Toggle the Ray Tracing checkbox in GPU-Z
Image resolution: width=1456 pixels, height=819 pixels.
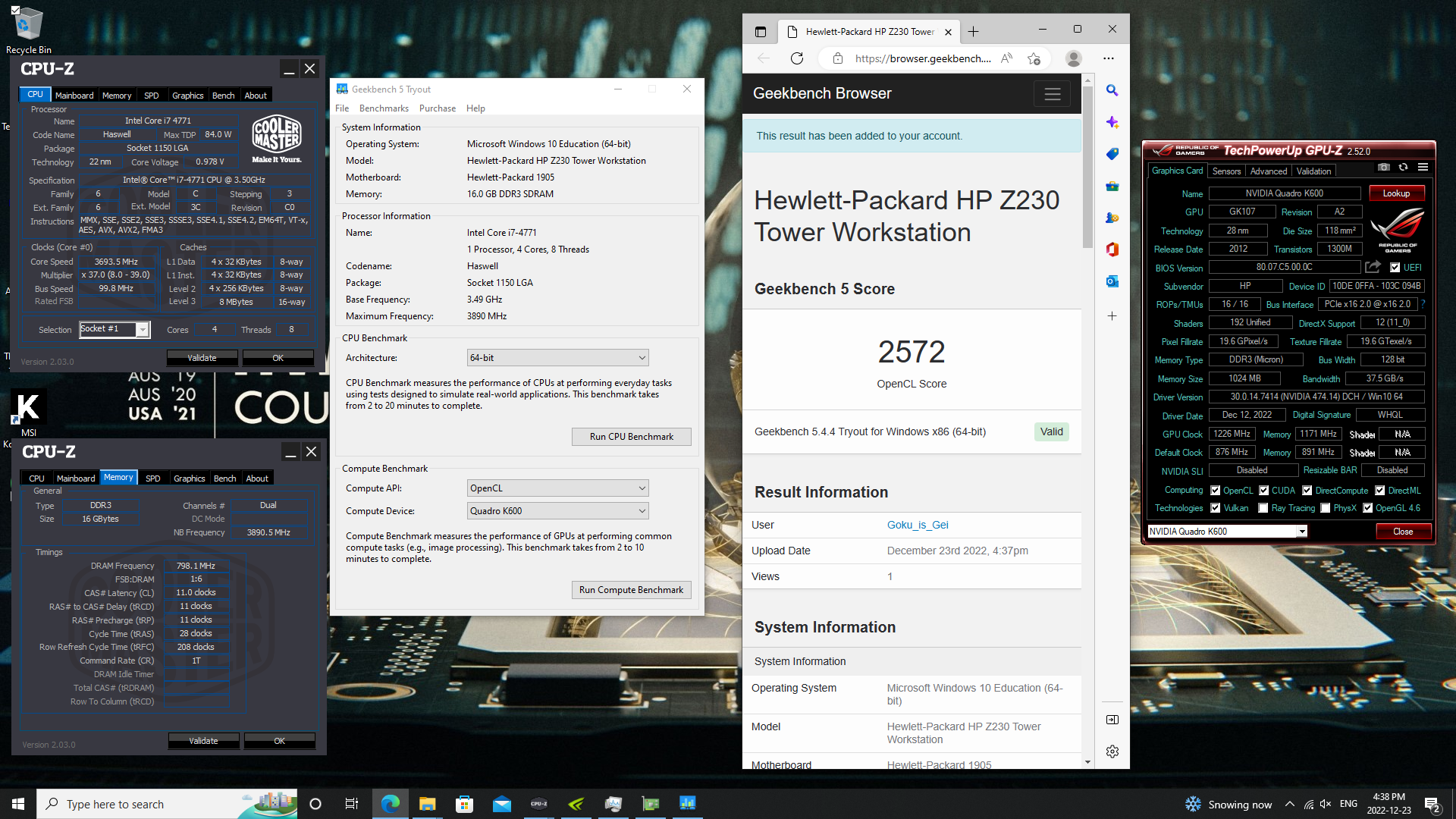[x=1263, y=508]
